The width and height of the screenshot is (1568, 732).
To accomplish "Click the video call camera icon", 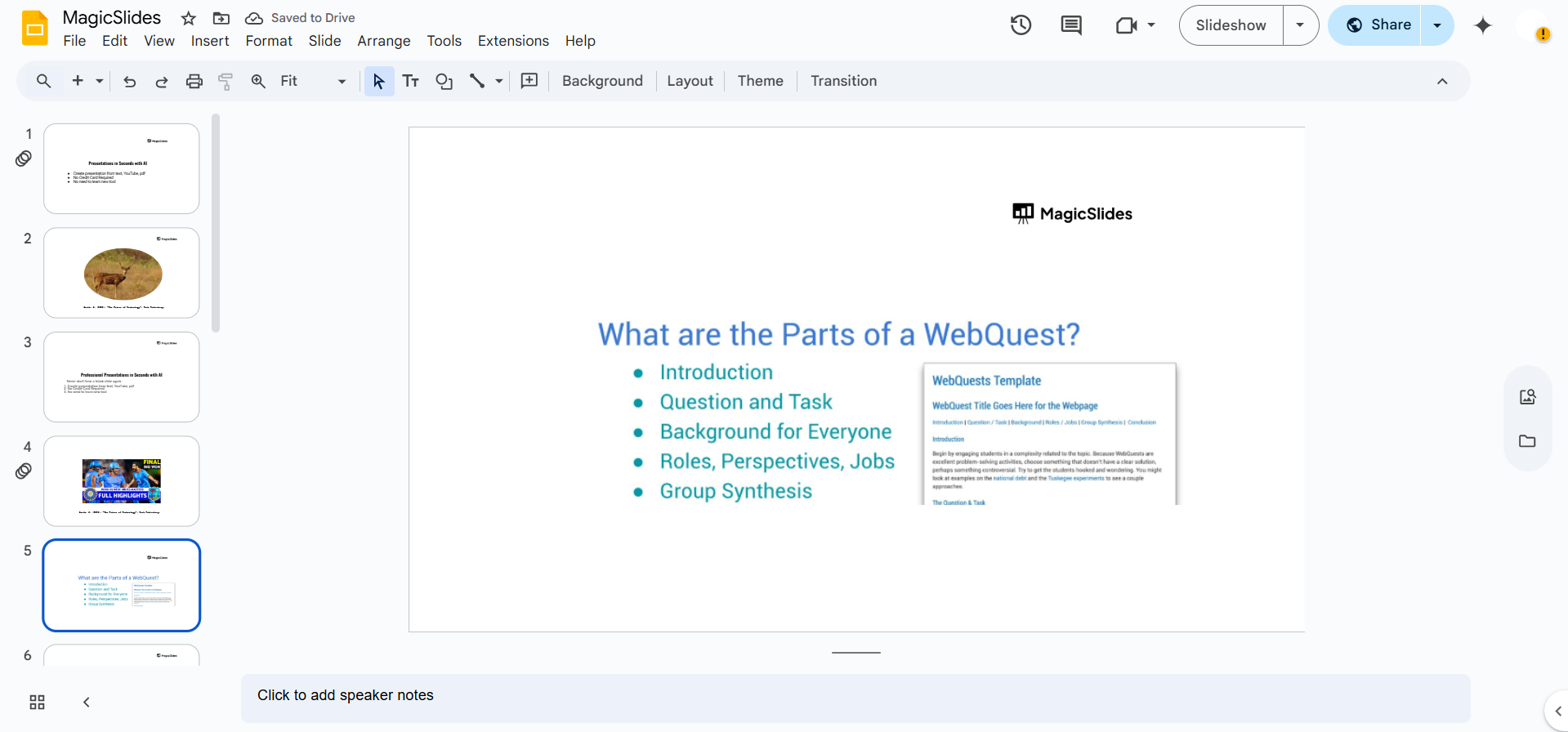I will pyautogui.click(x=1126, y=25).
